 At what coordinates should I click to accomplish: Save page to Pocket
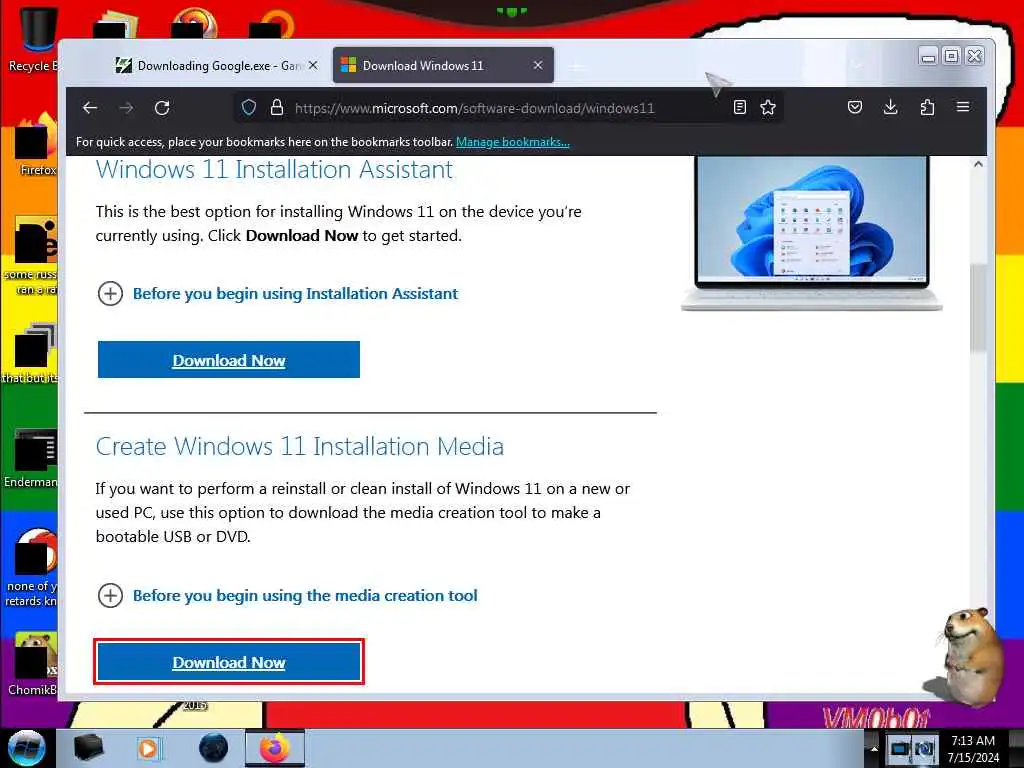855,107
